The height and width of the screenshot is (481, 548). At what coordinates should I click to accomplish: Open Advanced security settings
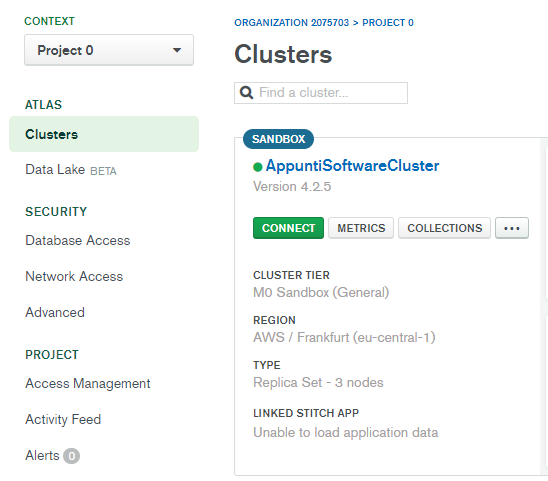[55, 313]
